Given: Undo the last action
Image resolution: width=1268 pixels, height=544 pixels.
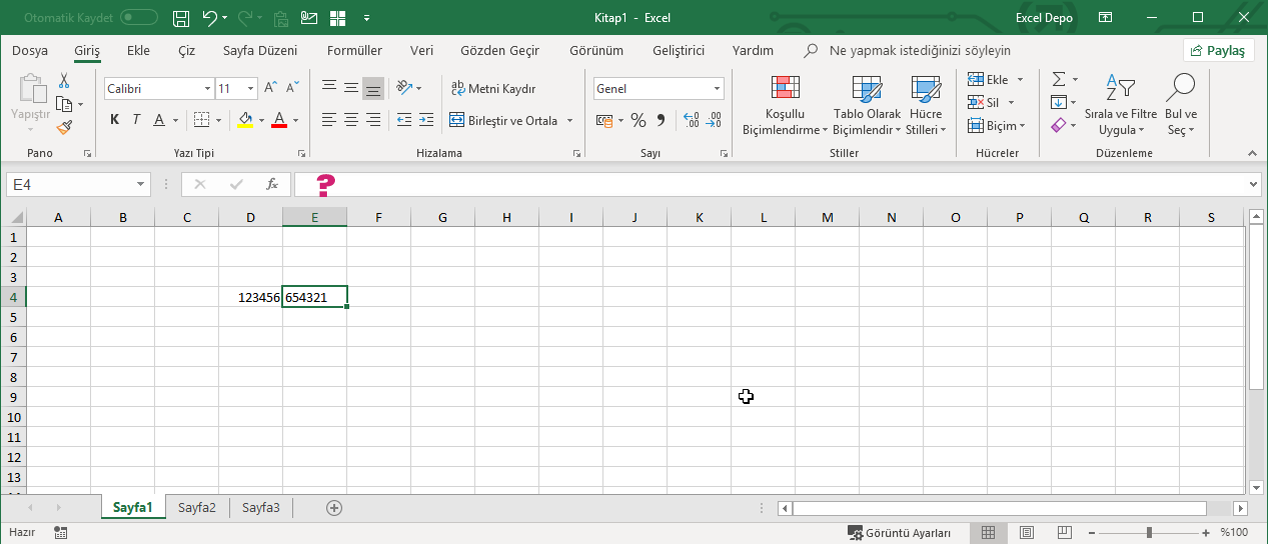Looking at the screenshot, I should (210, 18).
